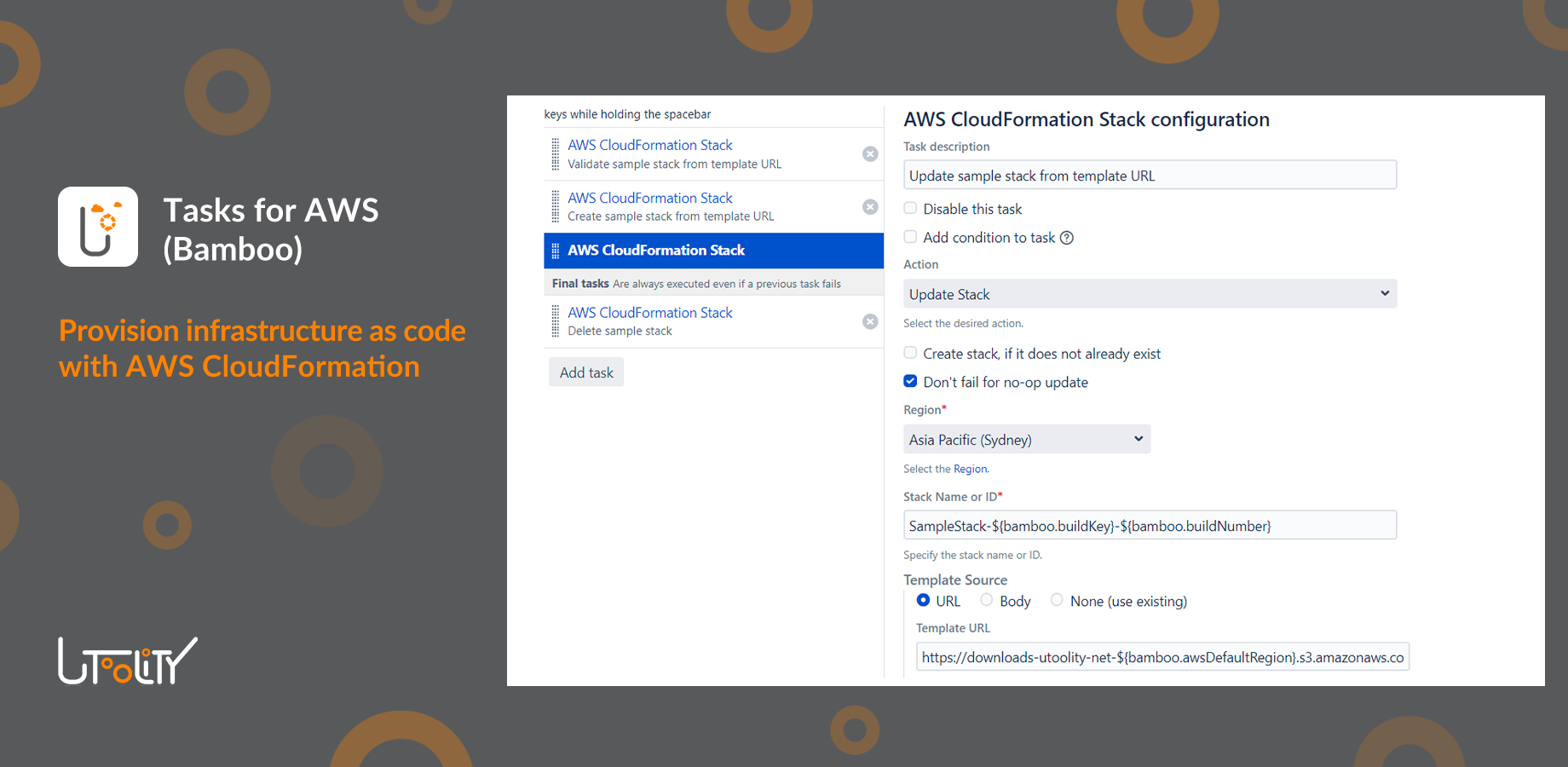Remove the "Delete sample stack" final task

[870, 321]
